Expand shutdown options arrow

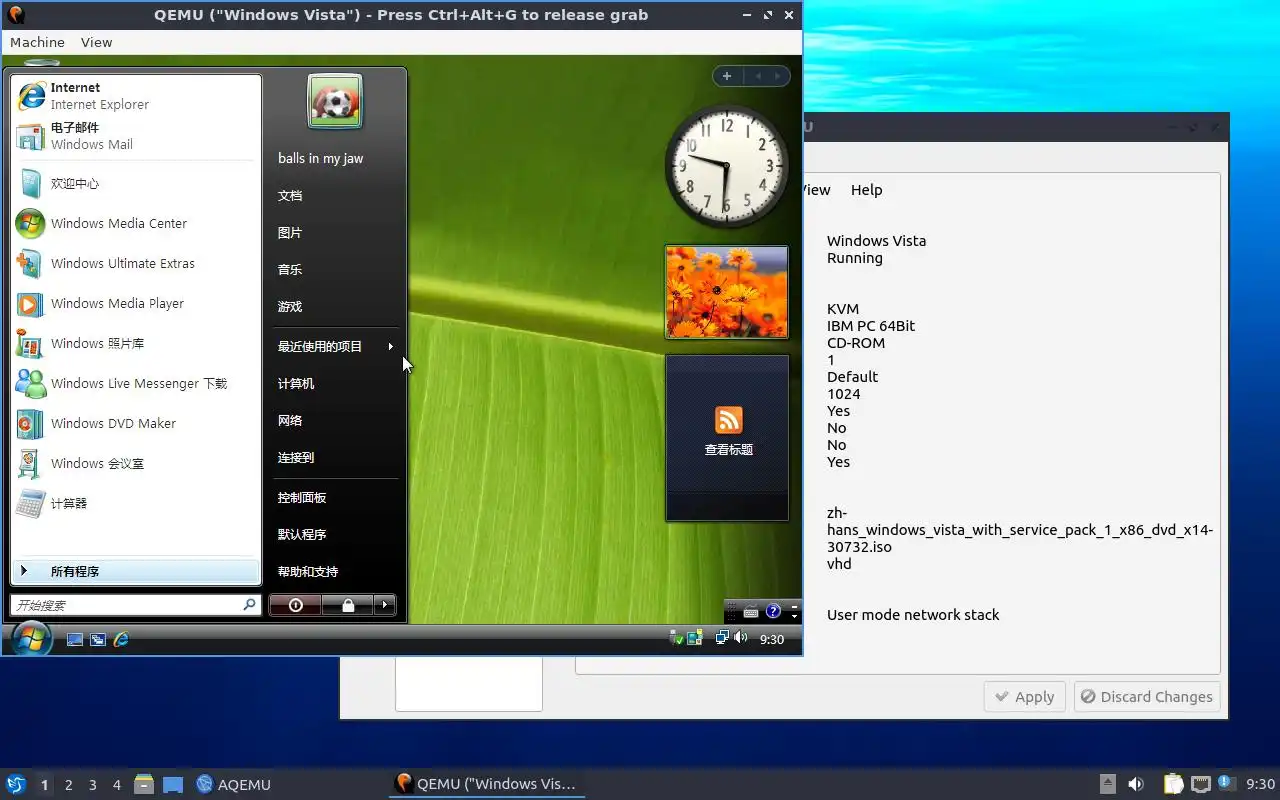[x=385, y=605]
